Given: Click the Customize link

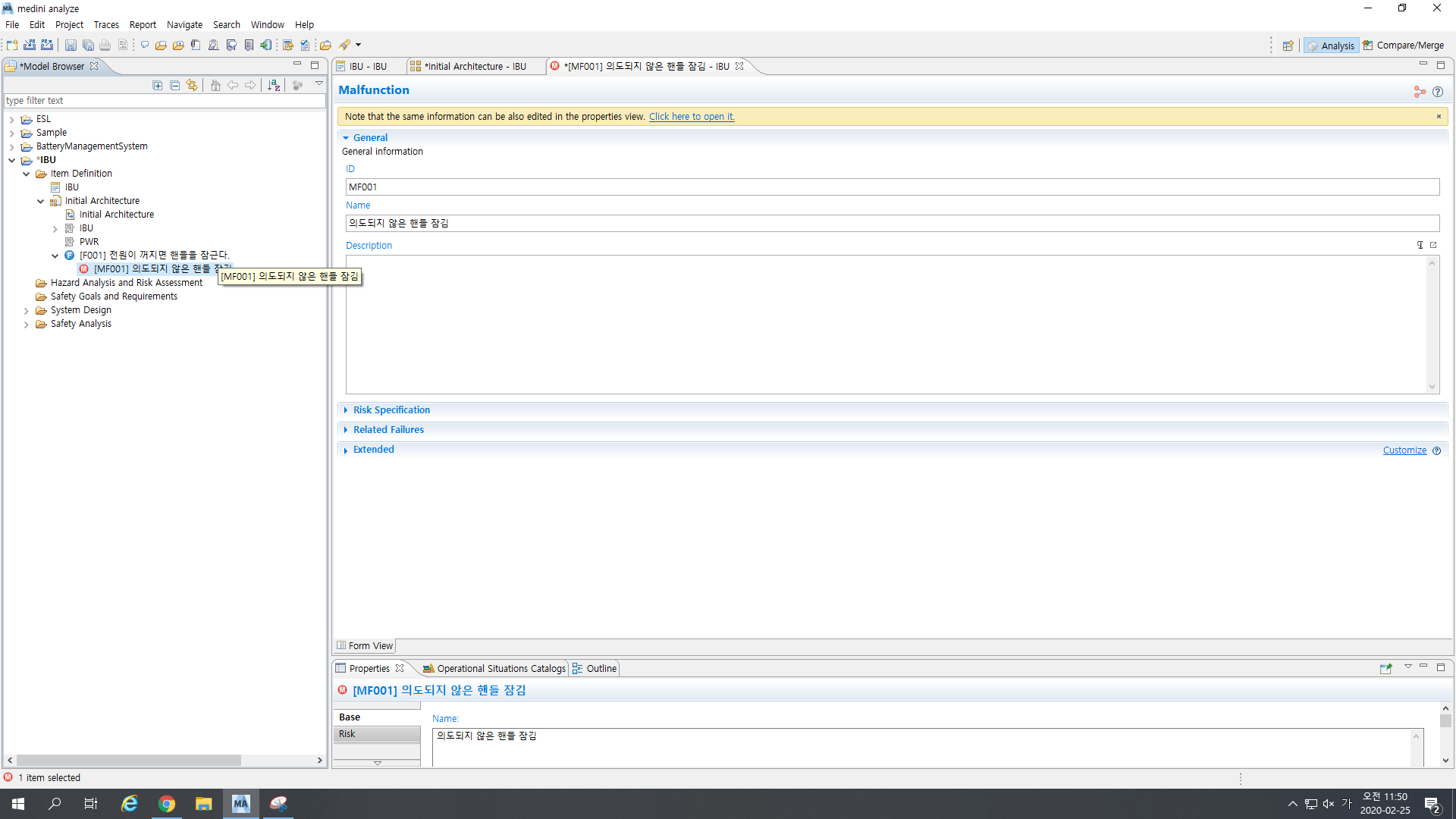Looking at the screenshot, I should coord(1404,450).
